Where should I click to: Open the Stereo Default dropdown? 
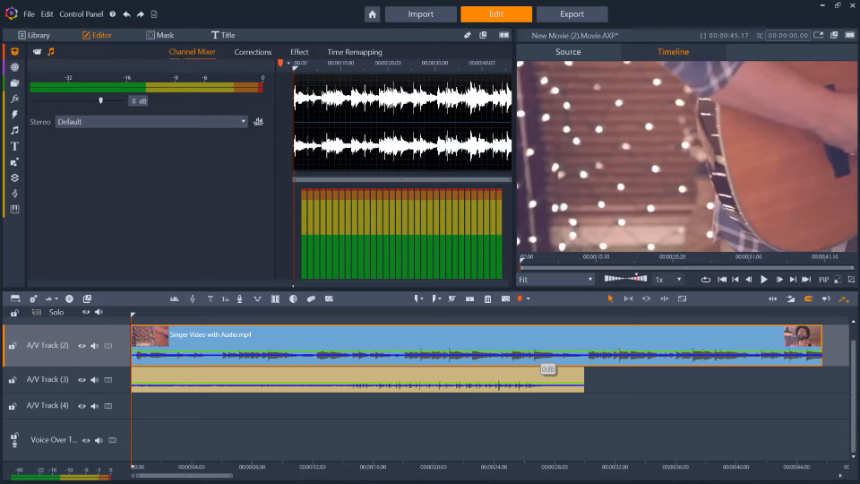point(151,122)
